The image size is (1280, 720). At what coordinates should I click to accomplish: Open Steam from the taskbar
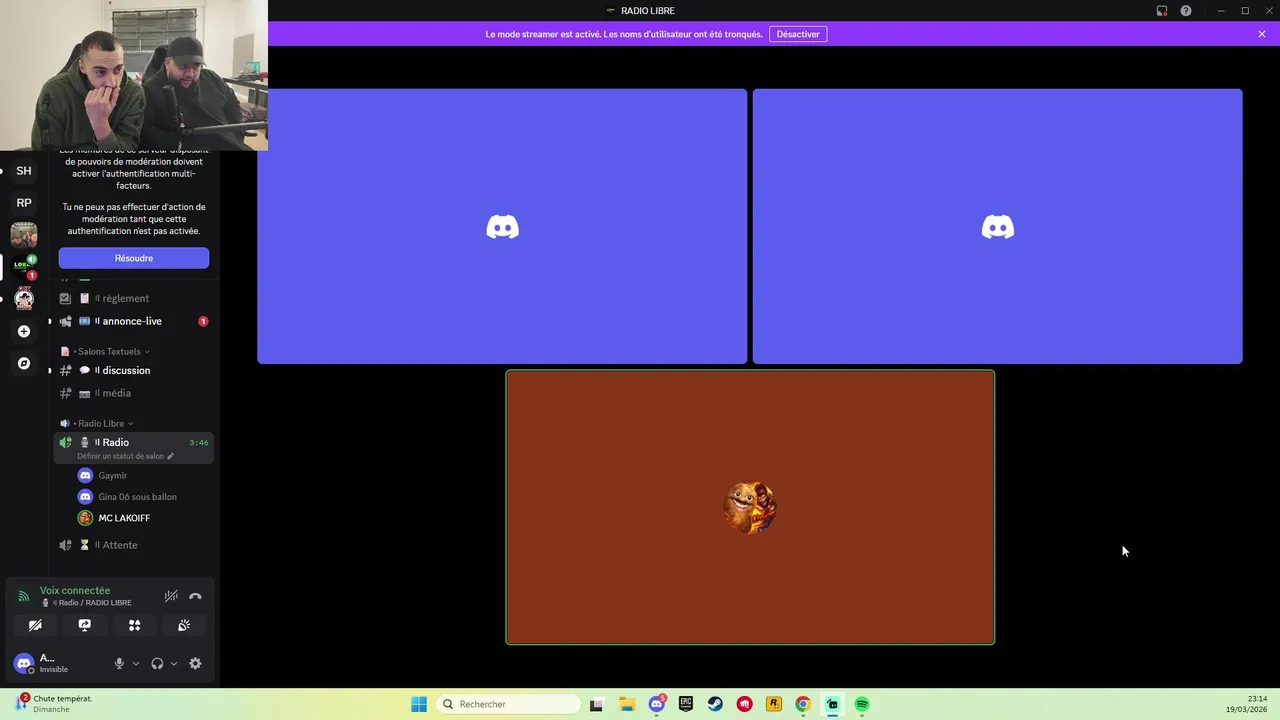tap(715, 704)
